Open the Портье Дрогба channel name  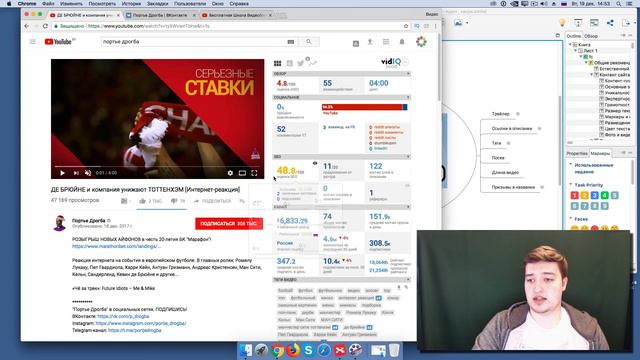pos(89,220)
